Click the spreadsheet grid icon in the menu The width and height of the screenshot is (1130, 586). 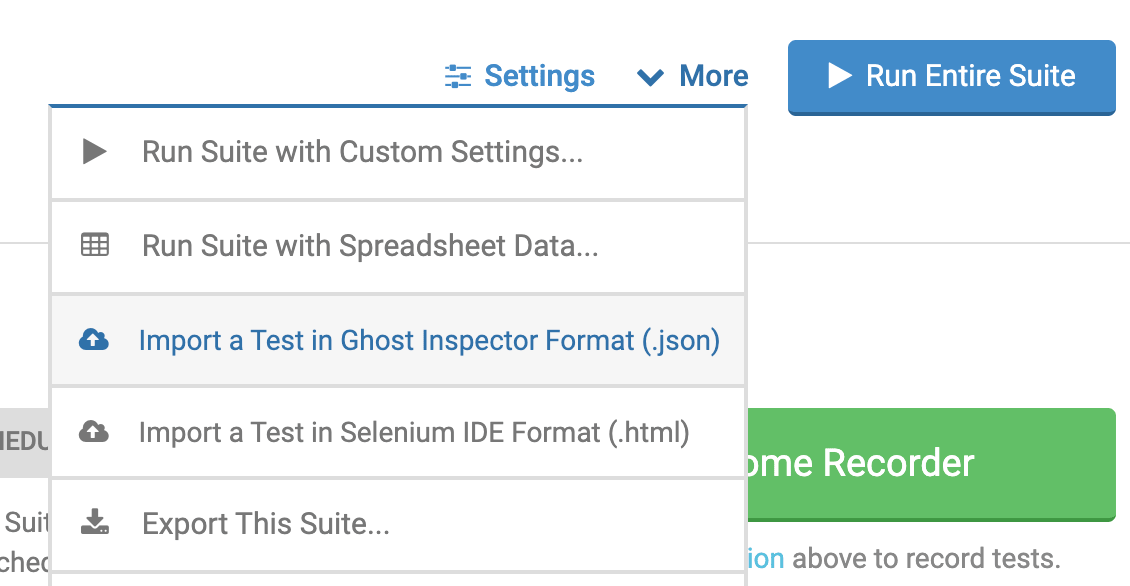pyautogui.click(x=95, y=243)
